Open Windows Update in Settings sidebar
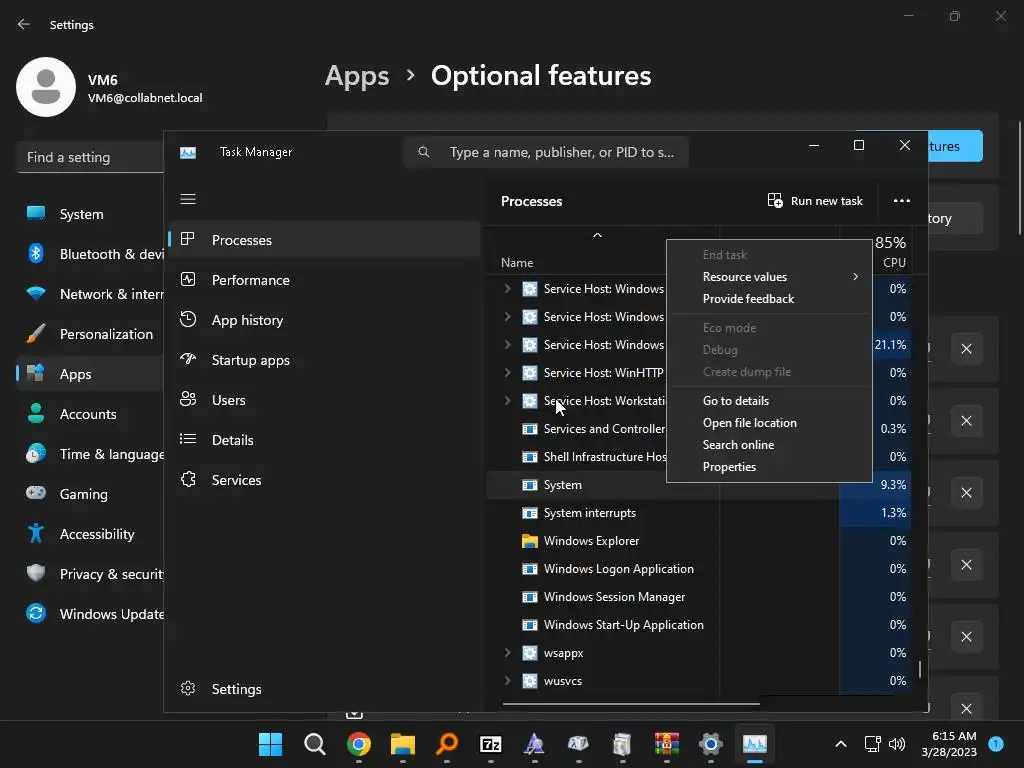This screenshot has height=768, width=1024. click(x=90, y=614)
